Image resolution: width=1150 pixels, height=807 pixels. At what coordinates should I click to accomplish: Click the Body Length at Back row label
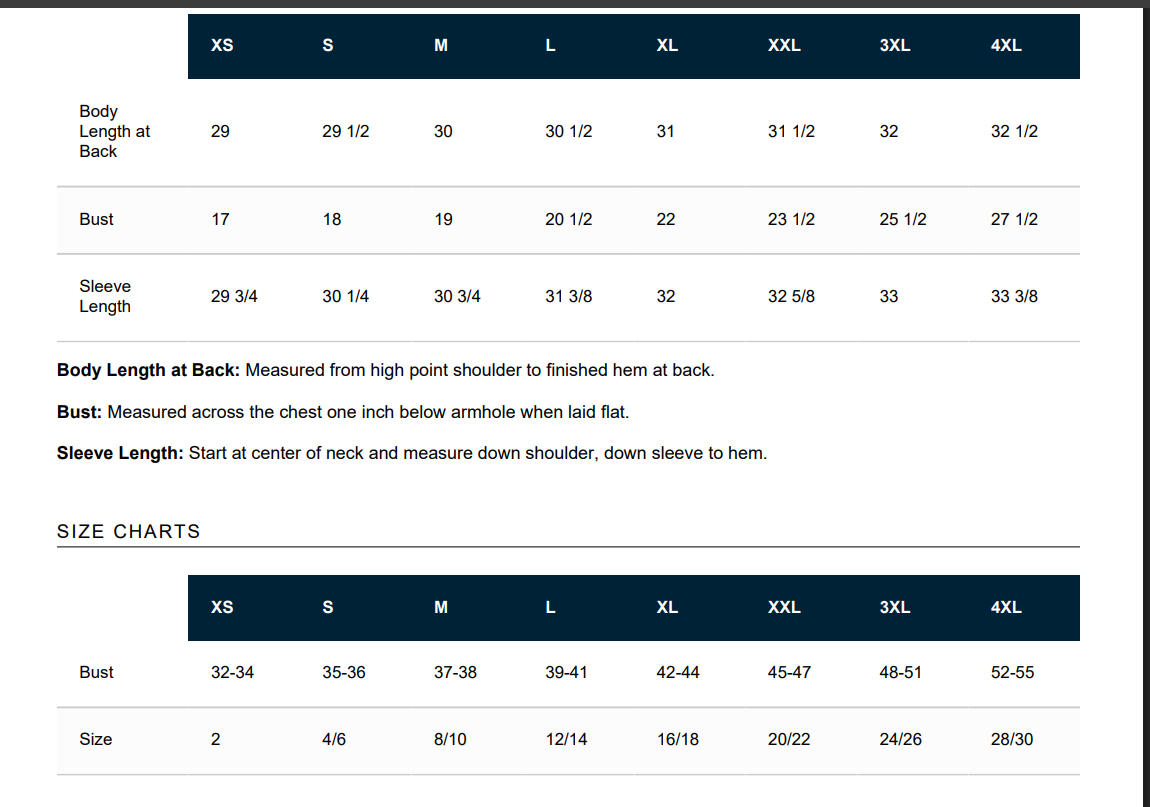pos(114,131)
